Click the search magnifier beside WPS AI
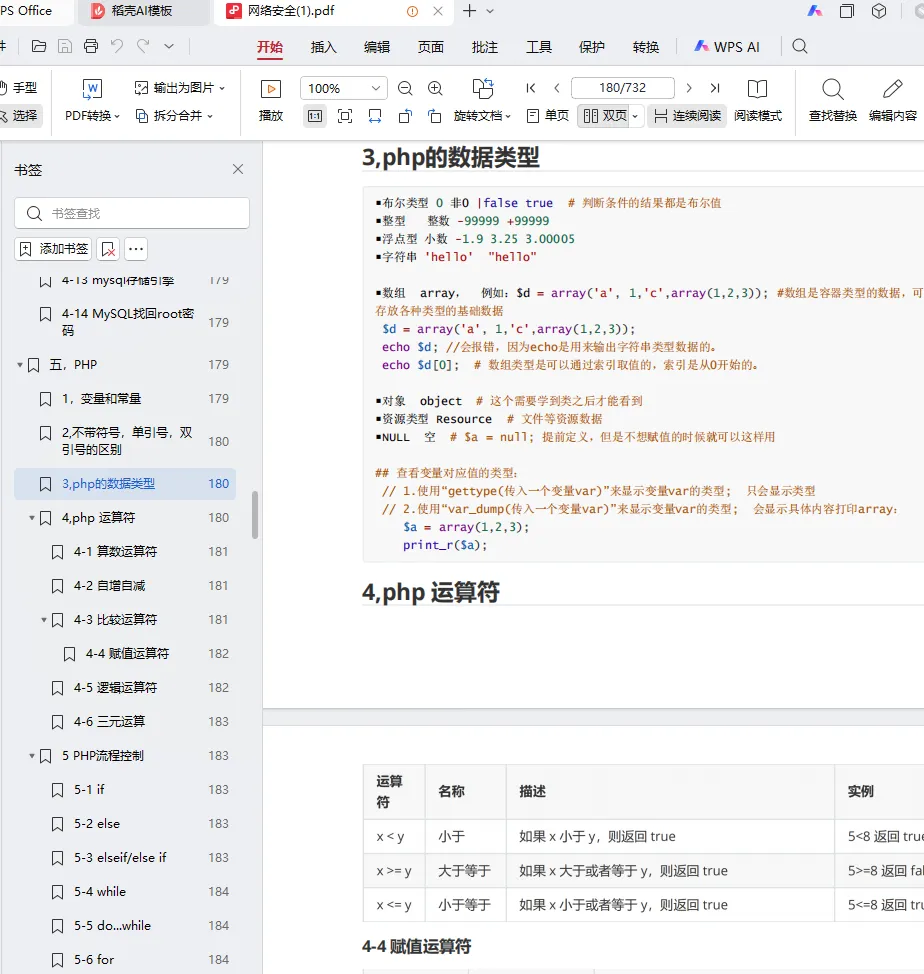Image resolution: width=924 pixels, height=974 pixels. pyautogui.click(x=800, y=47)
